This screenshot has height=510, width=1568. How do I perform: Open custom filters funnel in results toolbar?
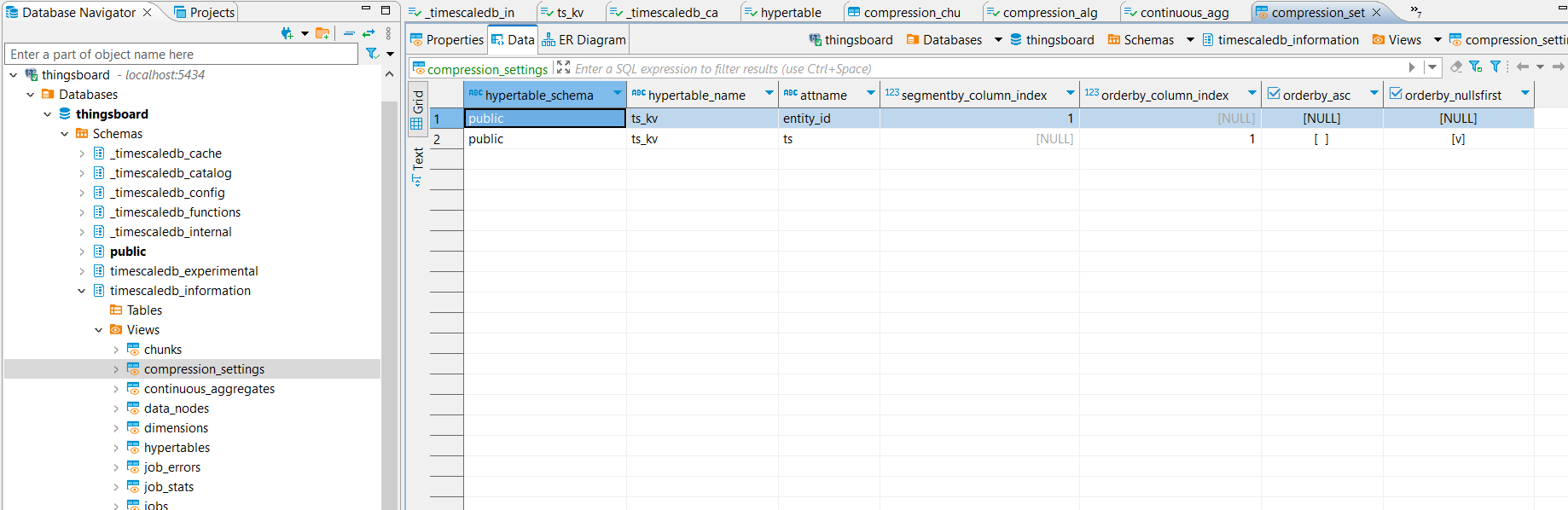click(1495, 67)
